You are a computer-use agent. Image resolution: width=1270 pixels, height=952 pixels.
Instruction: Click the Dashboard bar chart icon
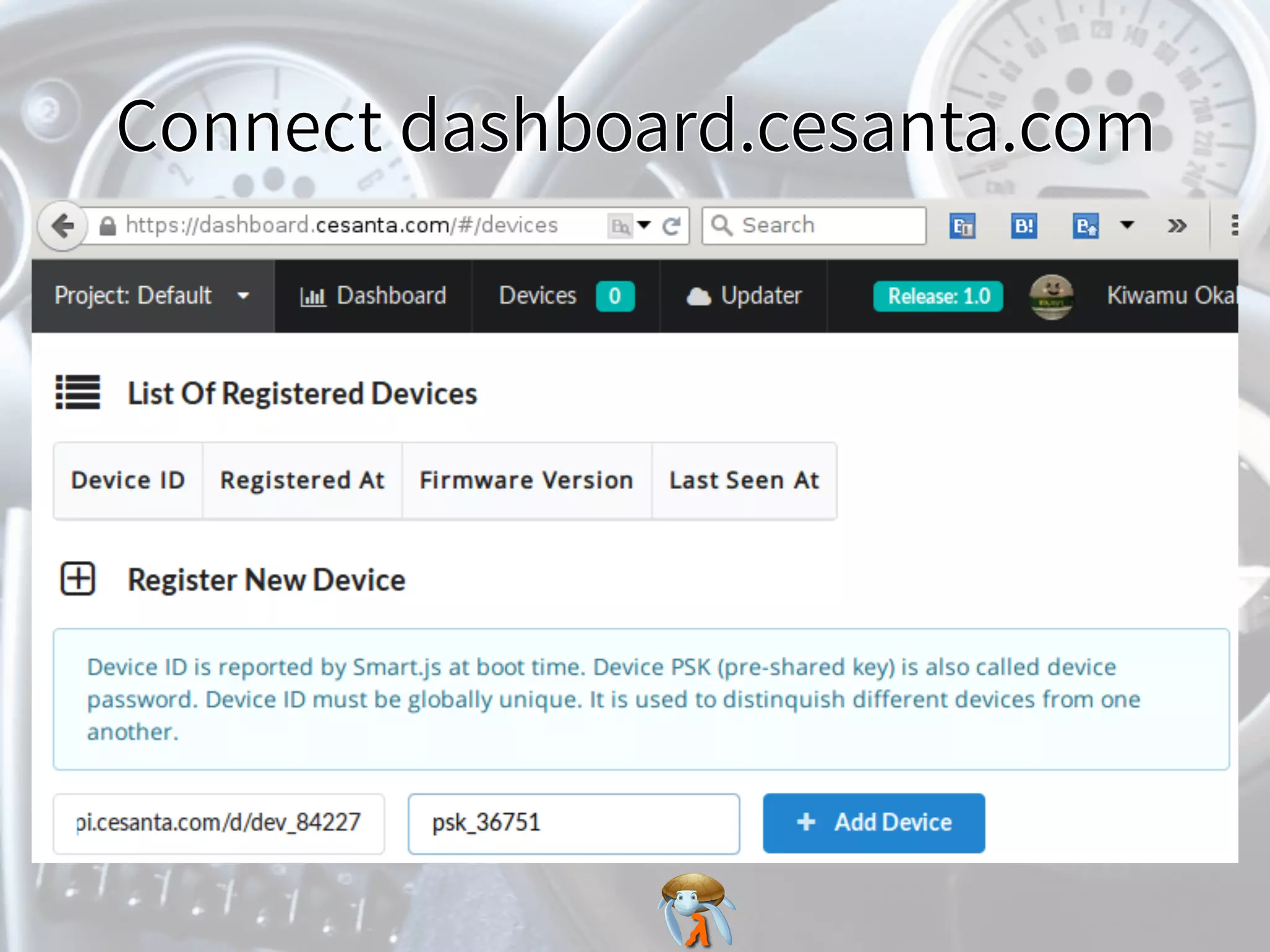click(x=313, y=297)
